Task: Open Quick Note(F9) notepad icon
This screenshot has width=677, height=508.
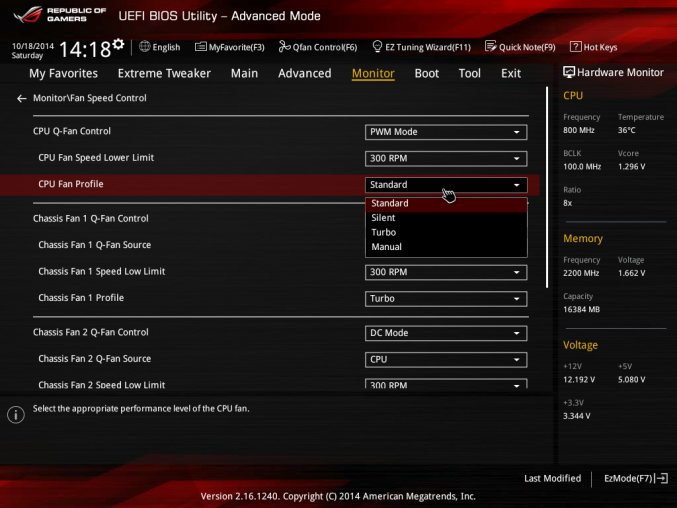Action: click(x=490, y=47)
